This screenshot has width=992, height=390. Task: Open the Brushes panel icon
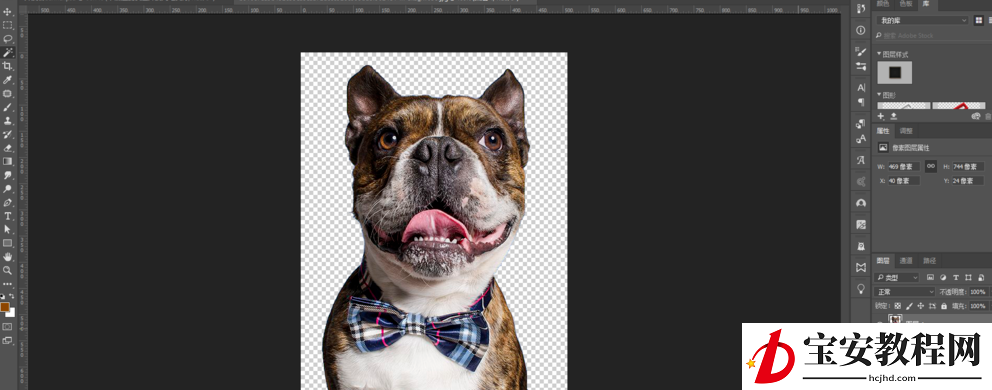(x=860, y=51)
